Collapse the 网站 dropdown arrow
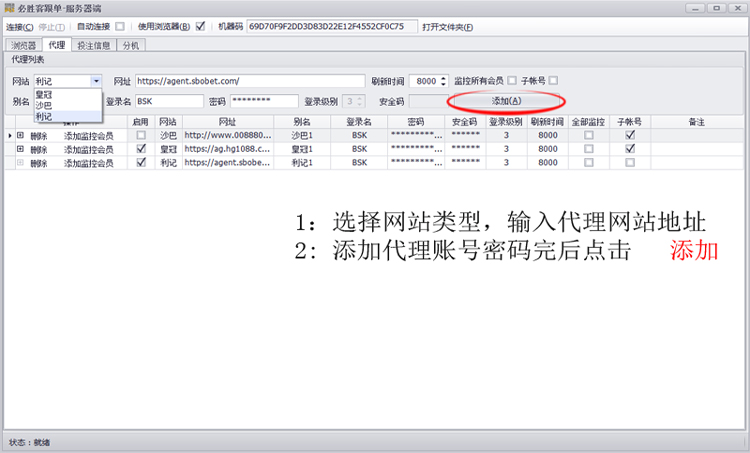The width and height of the screenshot is (750, 453). (95, 81)
